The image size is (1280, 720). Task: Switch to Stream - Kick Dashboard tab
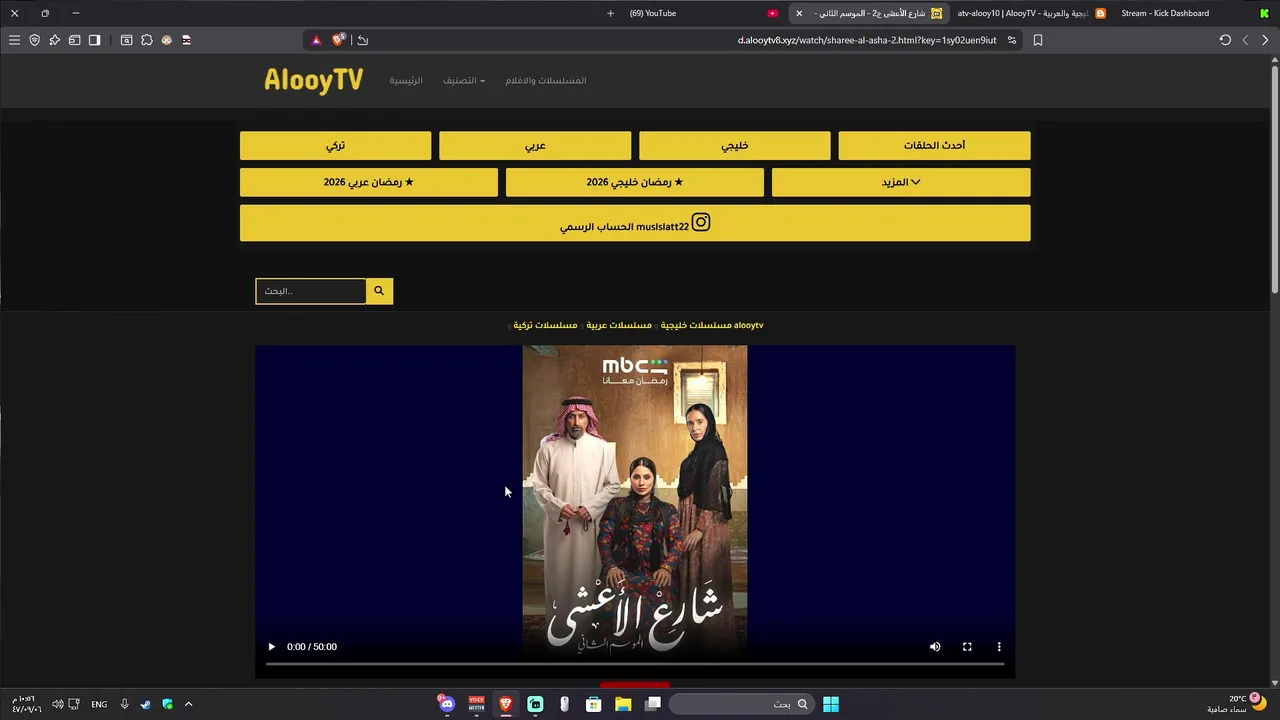[x=1165, y=13]
